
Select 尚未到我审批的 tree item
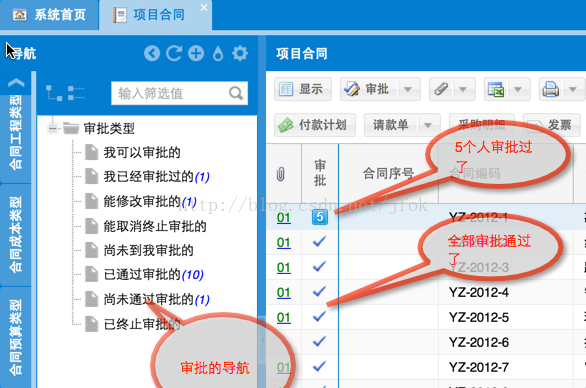coord(139,250)
